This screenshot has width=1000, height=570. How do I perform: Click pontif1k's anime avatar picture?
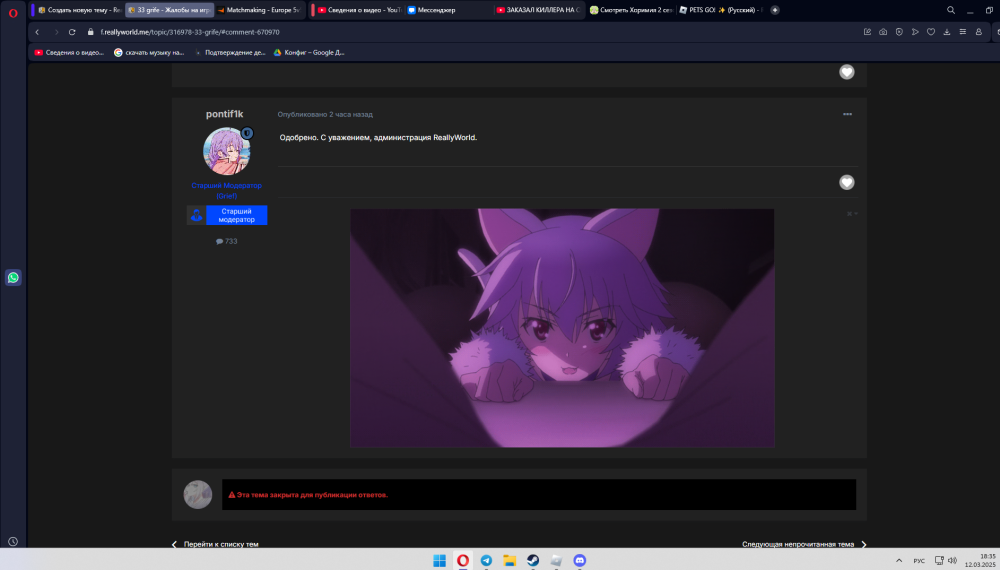point(226,151)
